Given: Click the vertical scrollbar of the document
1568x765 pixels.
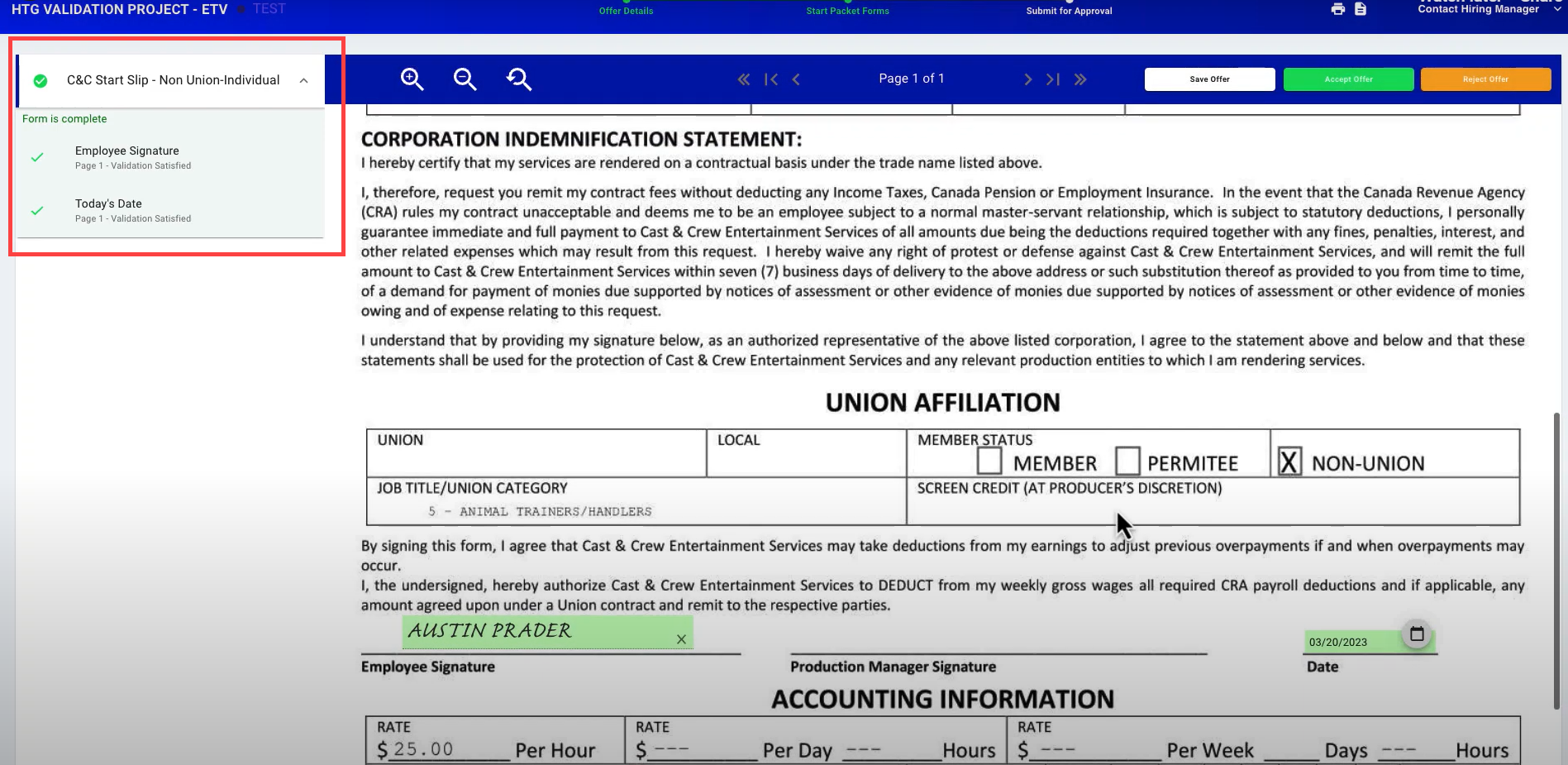Looking at the screenshot, I should (1558, 560).
